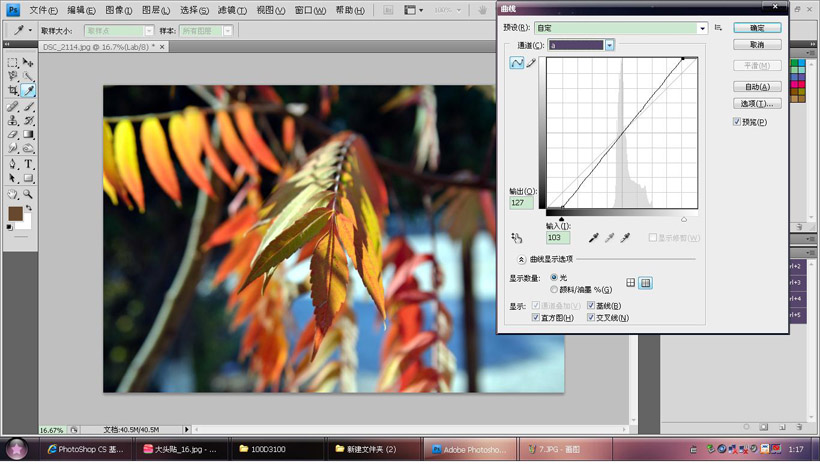
Task: Open the 编辑(E) menu
Action: [x=81, y=10]
